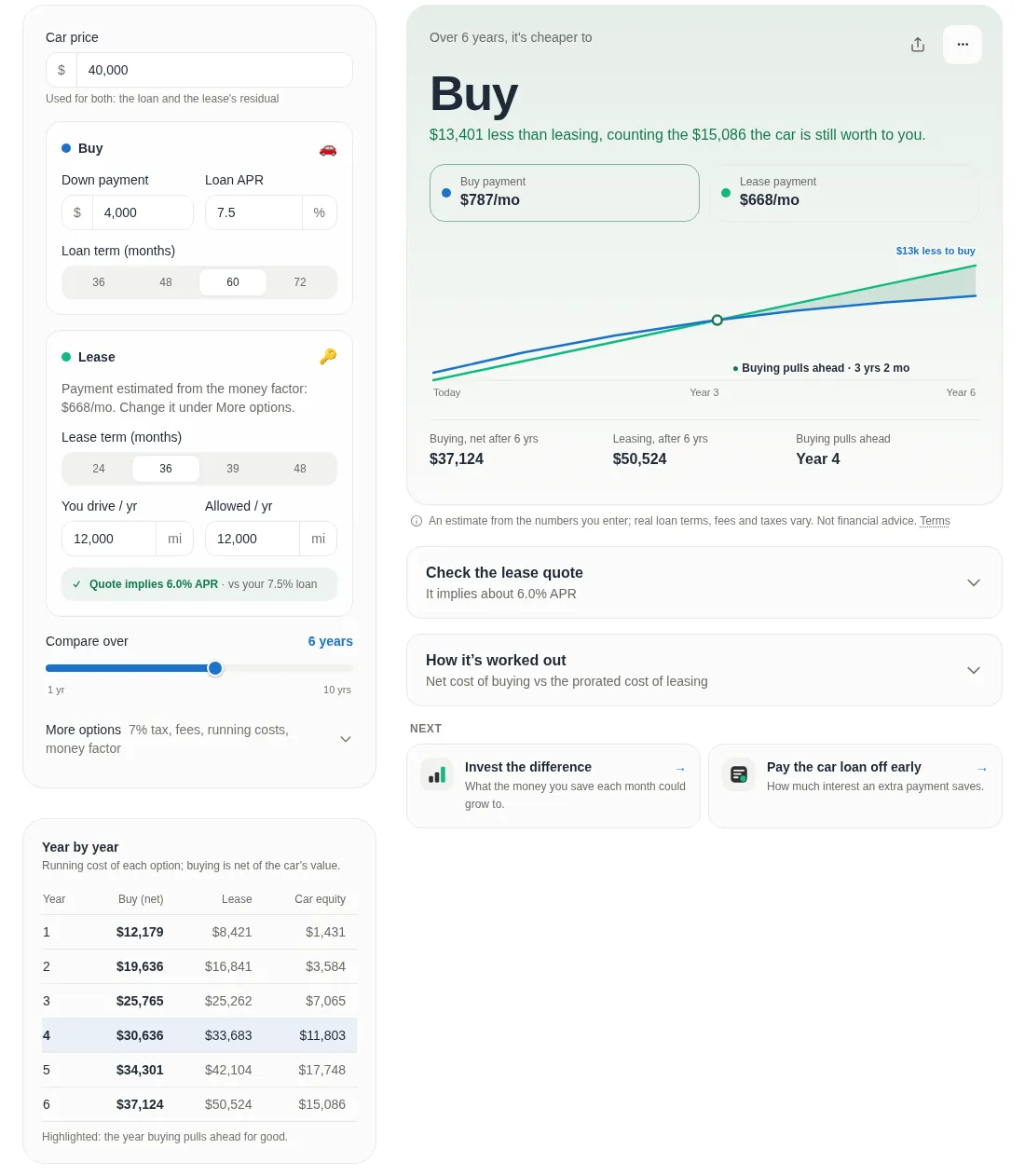The height and width of the screenshot is (1176, 1025).
Task: Click the '$7,065' Car equity cell in year 3
Action: (325, 1001)
